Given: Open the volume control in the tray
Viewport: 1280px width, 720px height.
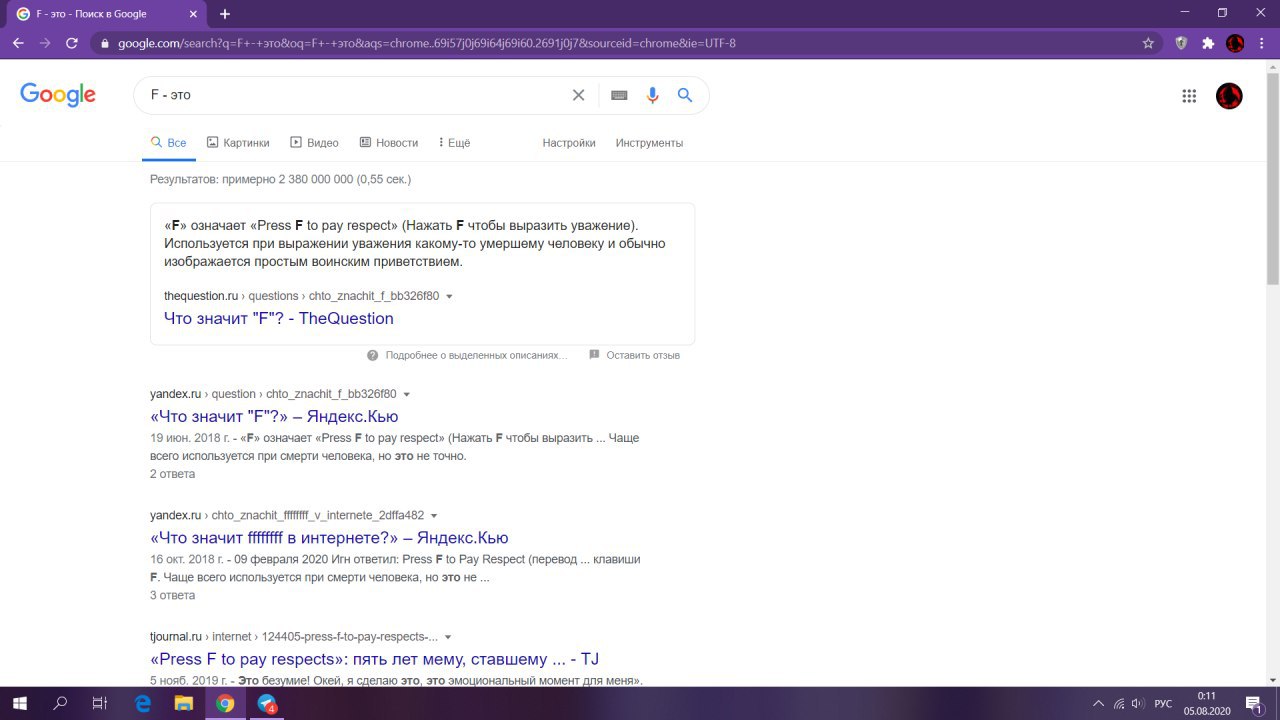Looking at the screenshot, I should coord(1138,703).
